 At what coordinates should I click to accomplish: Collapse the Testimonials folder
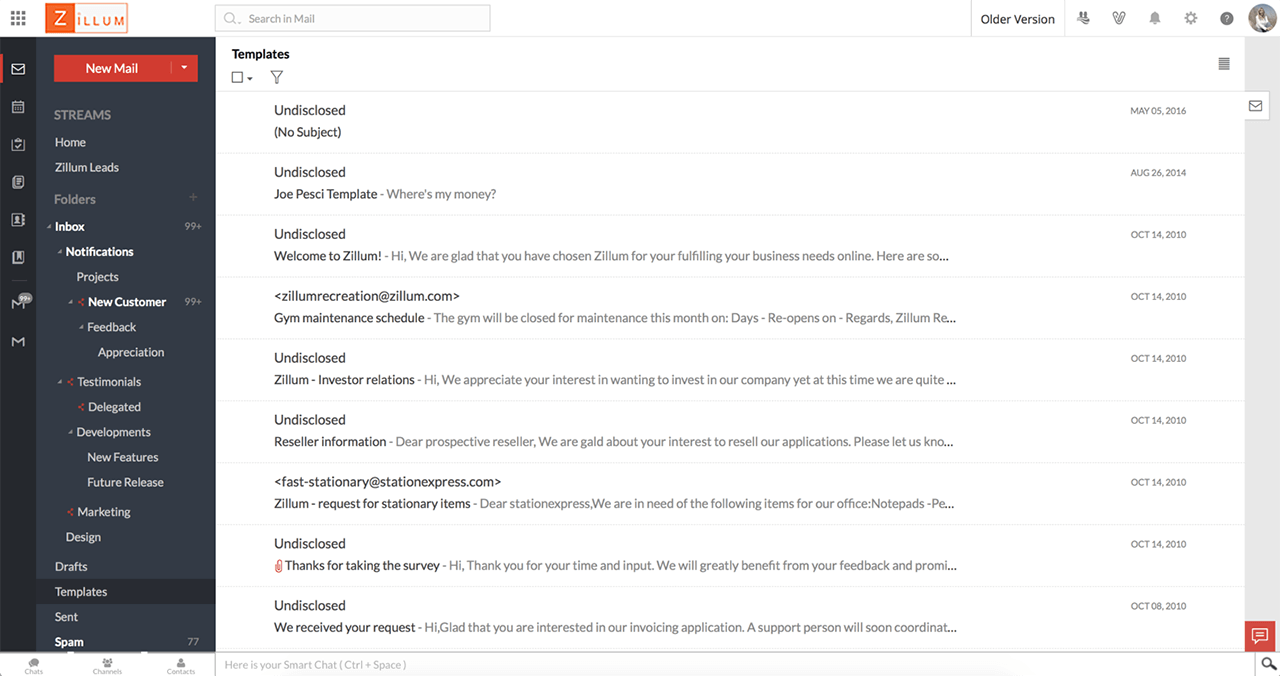click(60, 382)
